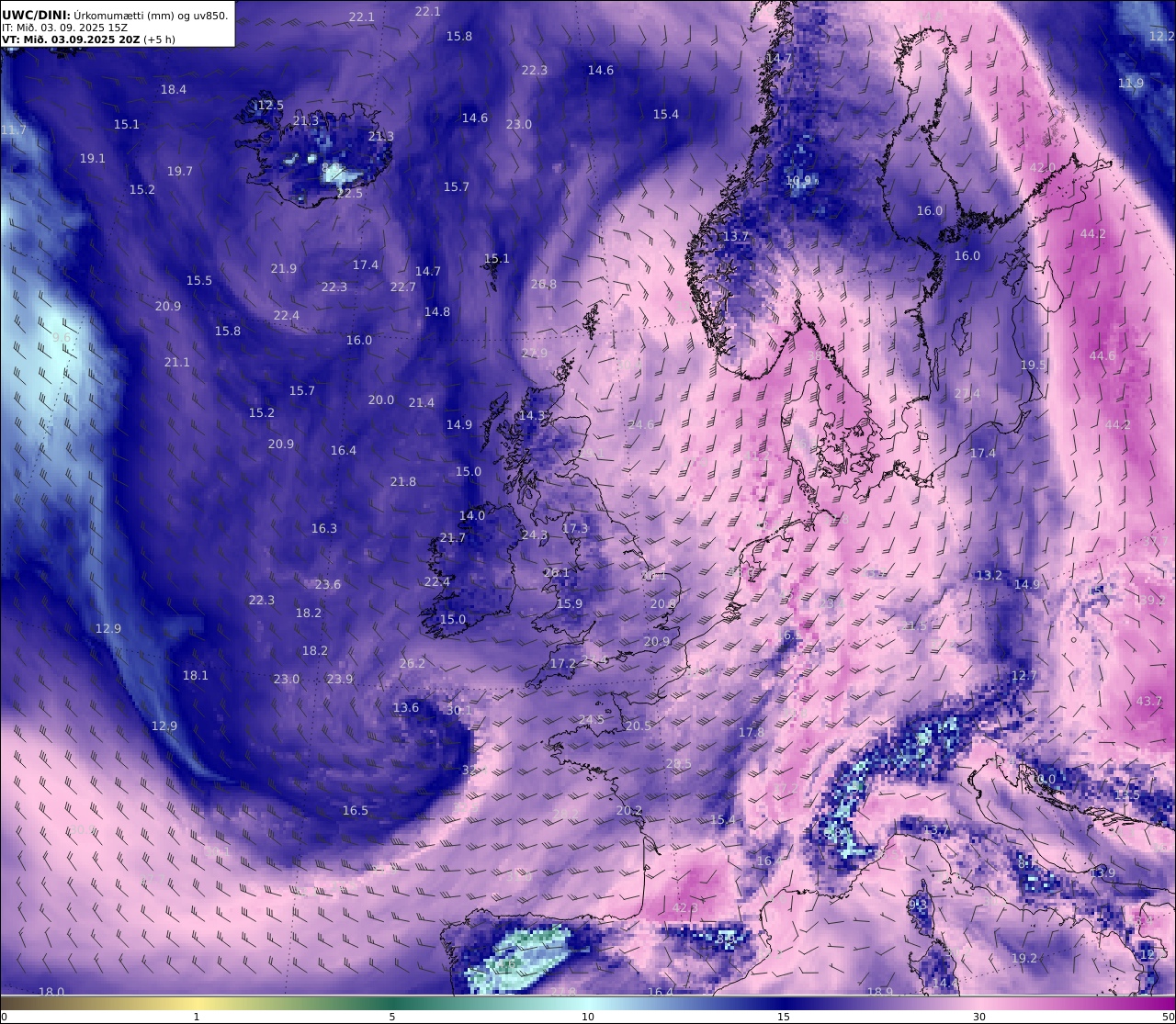The image size is (1176, 1024).
Task: Select the 21.4 value label
Action: coord(421,402)
